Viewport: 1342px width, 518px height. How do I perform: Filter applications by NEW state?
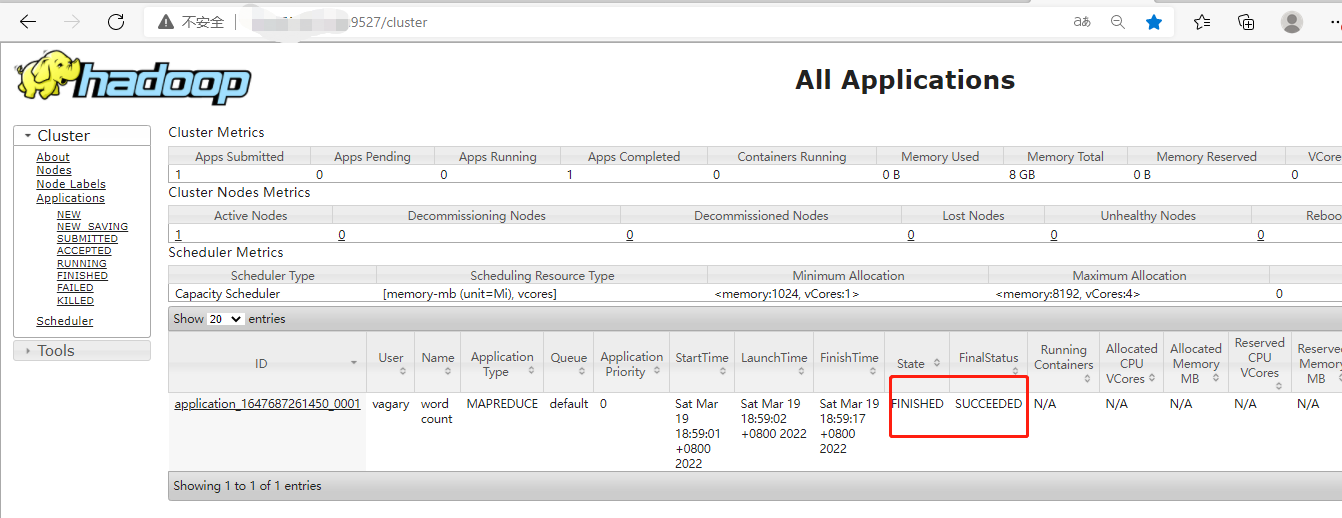tap(69, 214)
